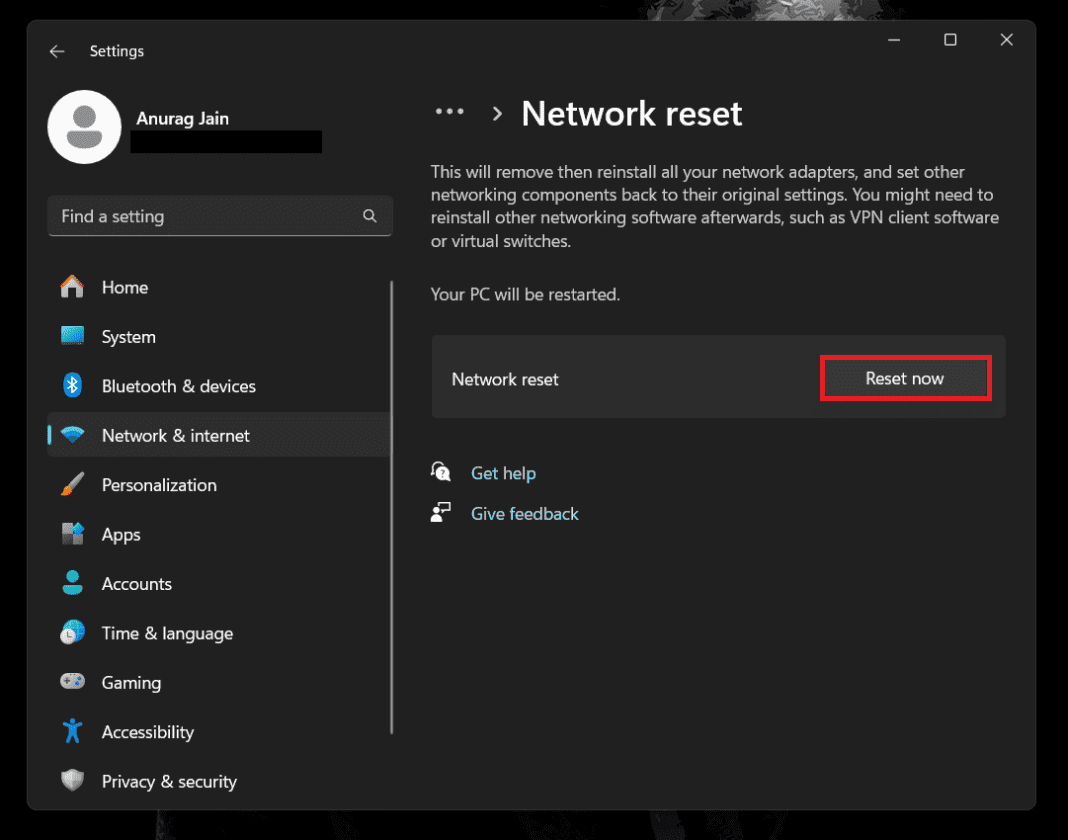Select the Network & internet globe icon

(x=72, y=435)
